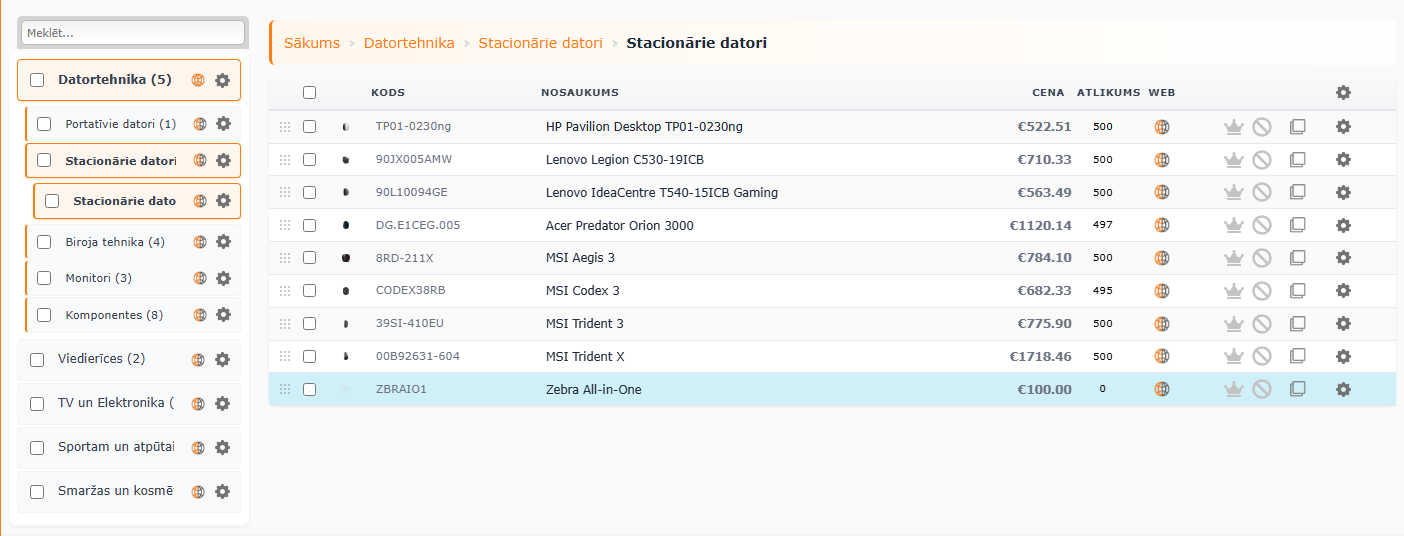The width and height of the screenshot is (1404, 536).
Task: Click copy icon for Acer Predator Orion 3000
Action: coord(1298,225)
